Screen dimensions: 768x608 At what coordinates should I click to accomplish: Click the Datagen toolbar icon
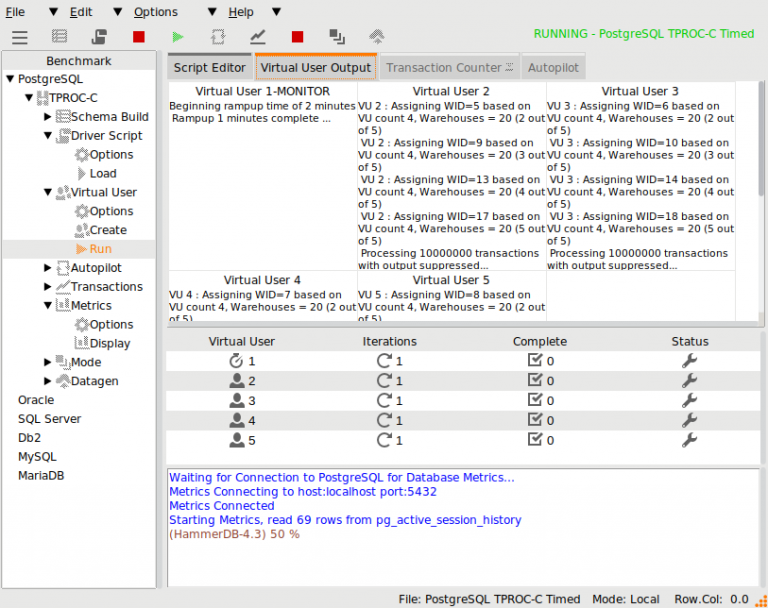(378, 37)
